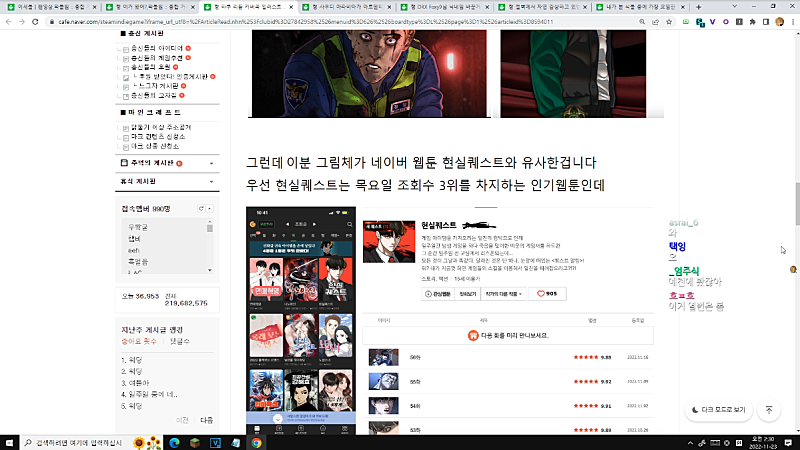
Task: Click the member list scroll down arrow
Action: click(x=210, y=270)
